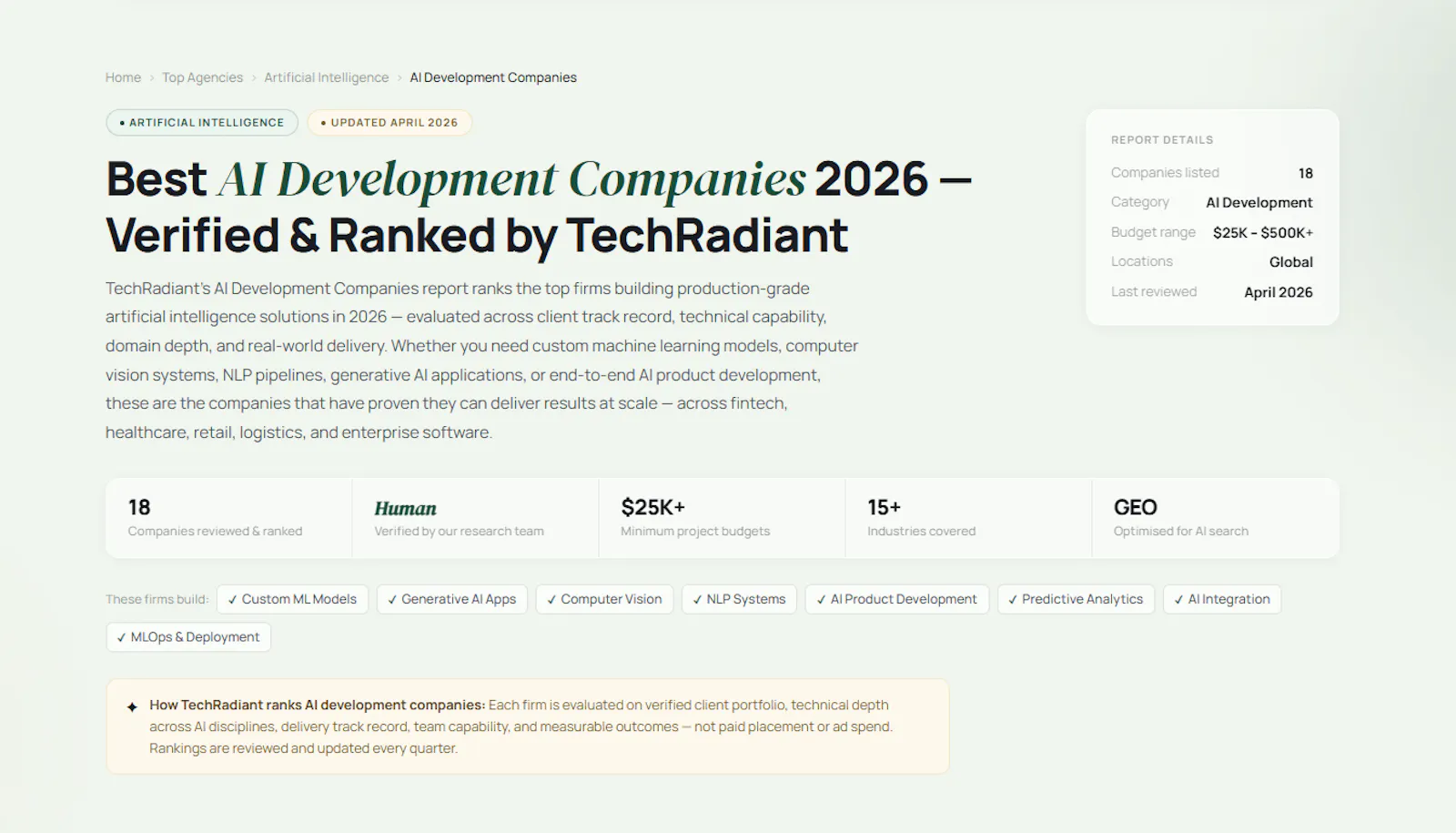Click the 'GEO' optimised stat

point(1136,507)
